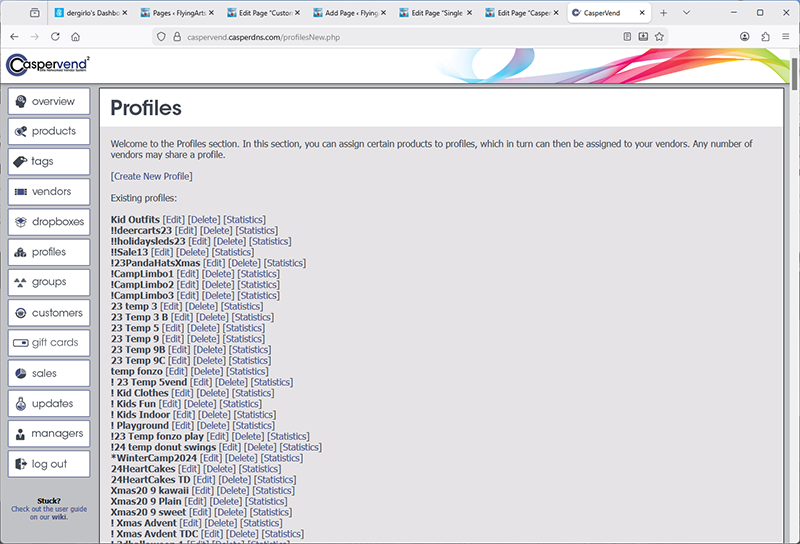Screen dimensions: 800x544
Task: Open the wiki link under Stuck?
Action: point(60,517)
